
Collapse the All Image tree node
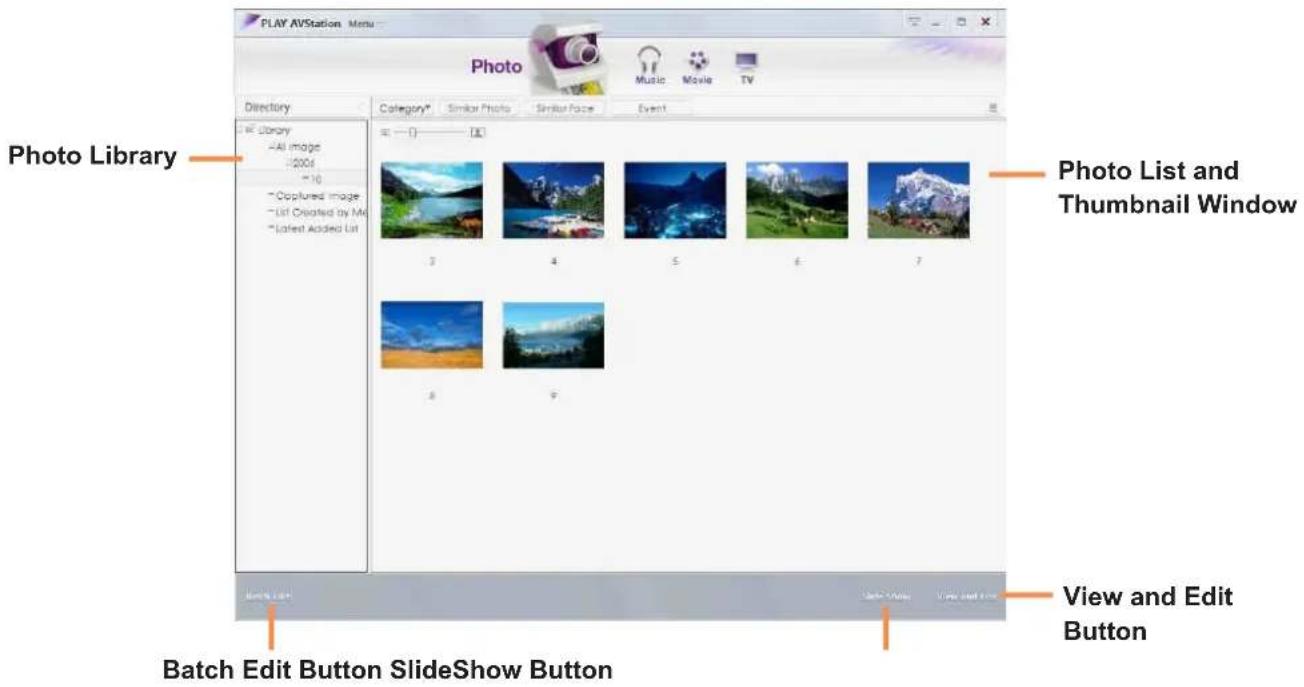[x=270, y=147]
